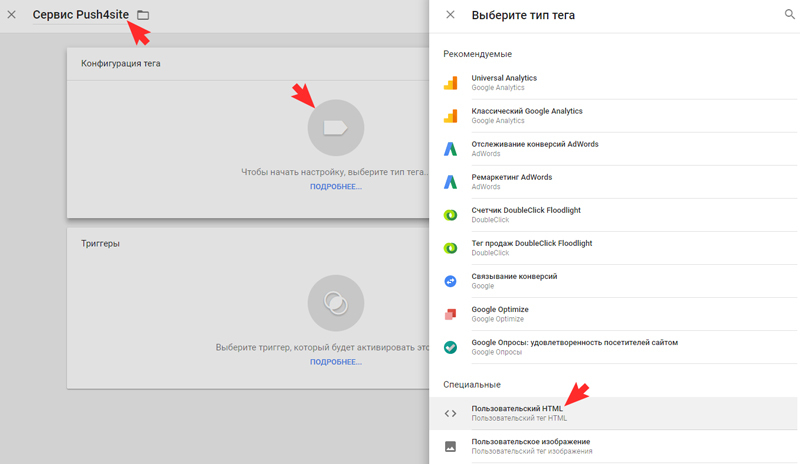800x464 pixels.
Task: Choose Пользовательский HTML tag type
Action: tap(614, 413)
